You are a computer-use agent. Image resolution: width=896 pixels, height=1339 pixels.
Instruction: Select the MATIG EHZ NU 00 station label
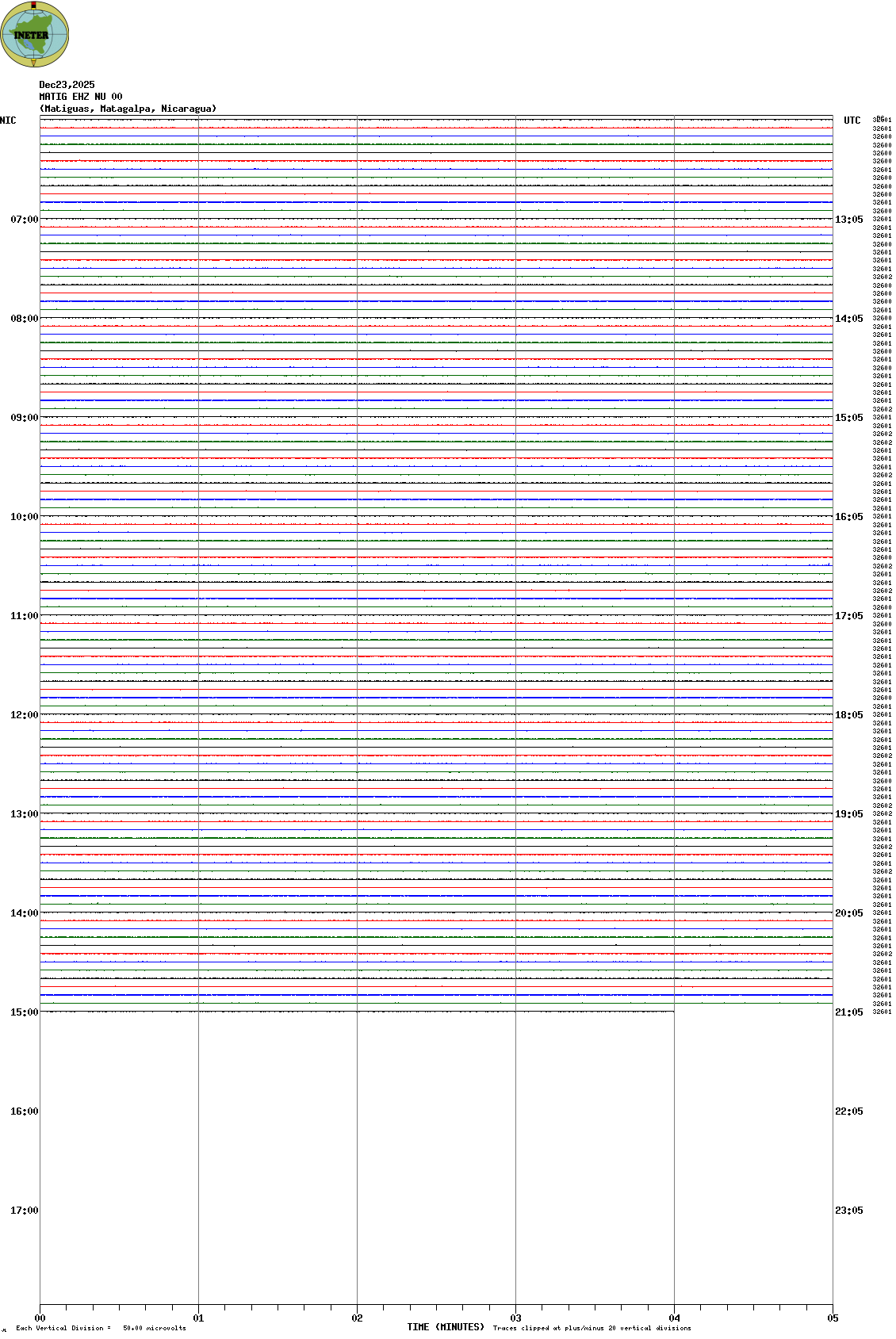click(x=81, y=97)
